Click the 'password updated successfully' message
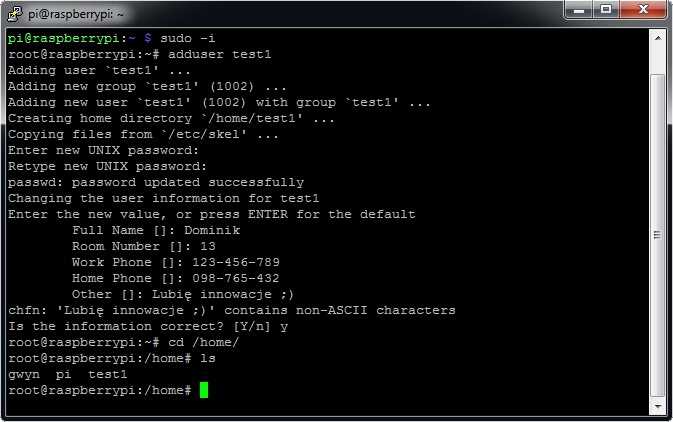 [188, 182]
